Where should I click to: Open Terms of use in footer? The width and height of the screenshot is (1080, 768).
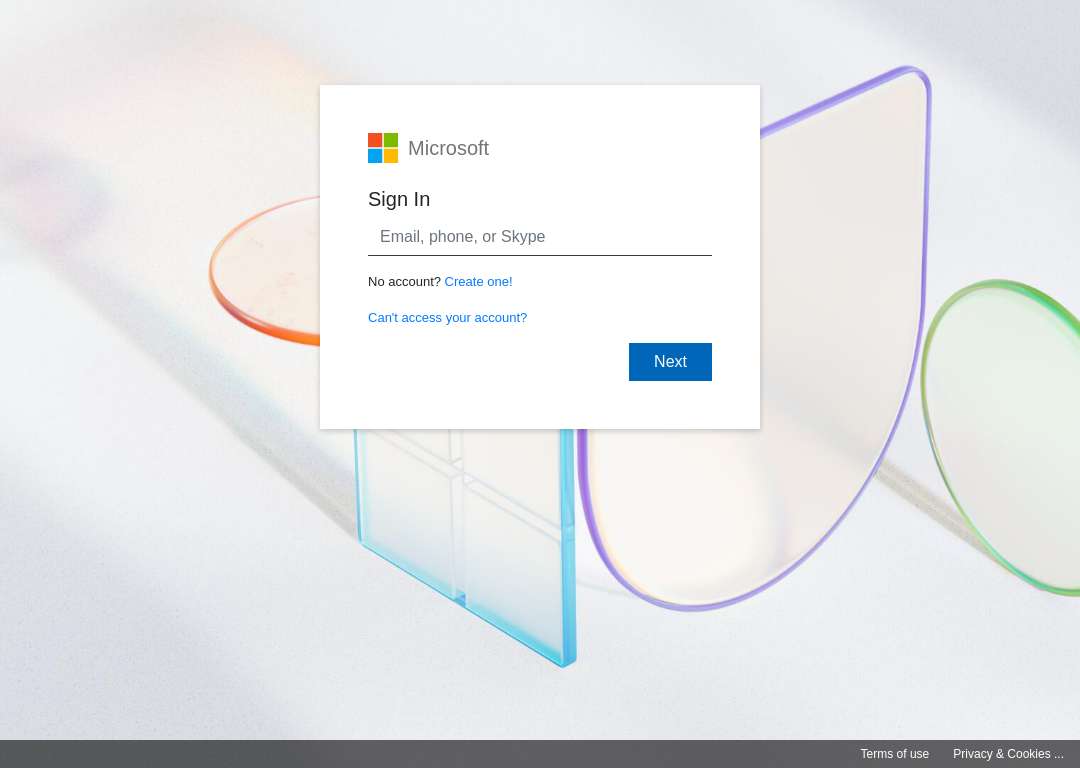pos(894,754)
